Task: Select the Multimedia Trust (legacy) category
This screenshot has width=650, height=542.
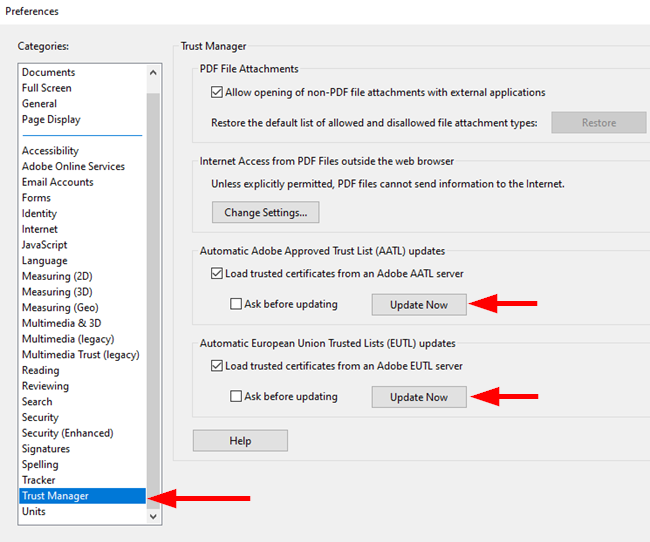Action: (80, 355)
